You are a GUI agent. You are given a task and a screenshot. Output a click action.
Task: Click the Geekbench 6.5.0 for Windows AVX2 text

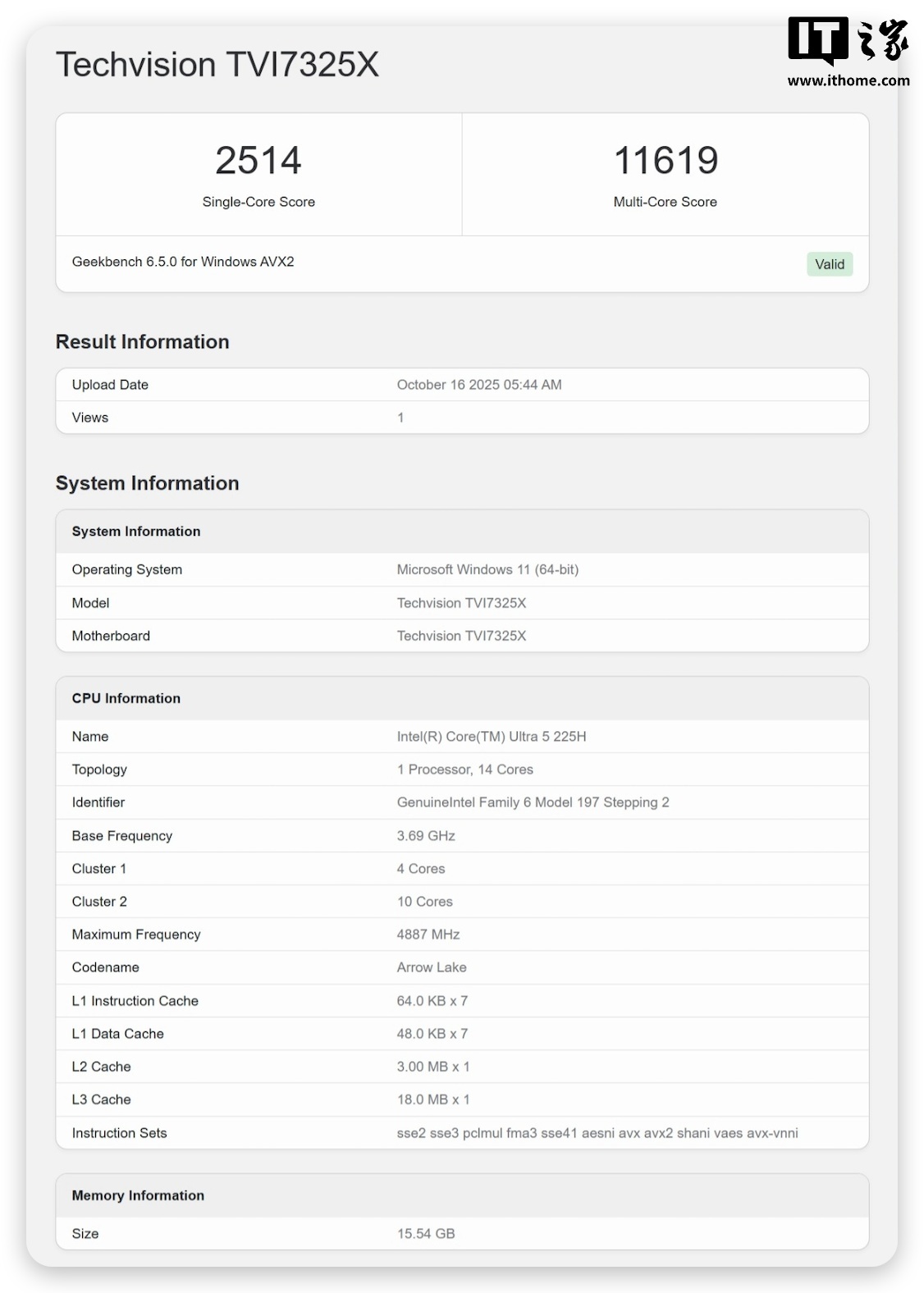tap(183, 262)
